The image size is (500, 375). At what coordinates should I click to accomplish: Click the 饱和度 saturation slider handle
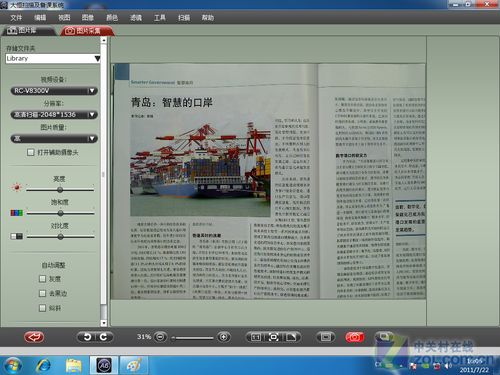(x=60, y=213)
